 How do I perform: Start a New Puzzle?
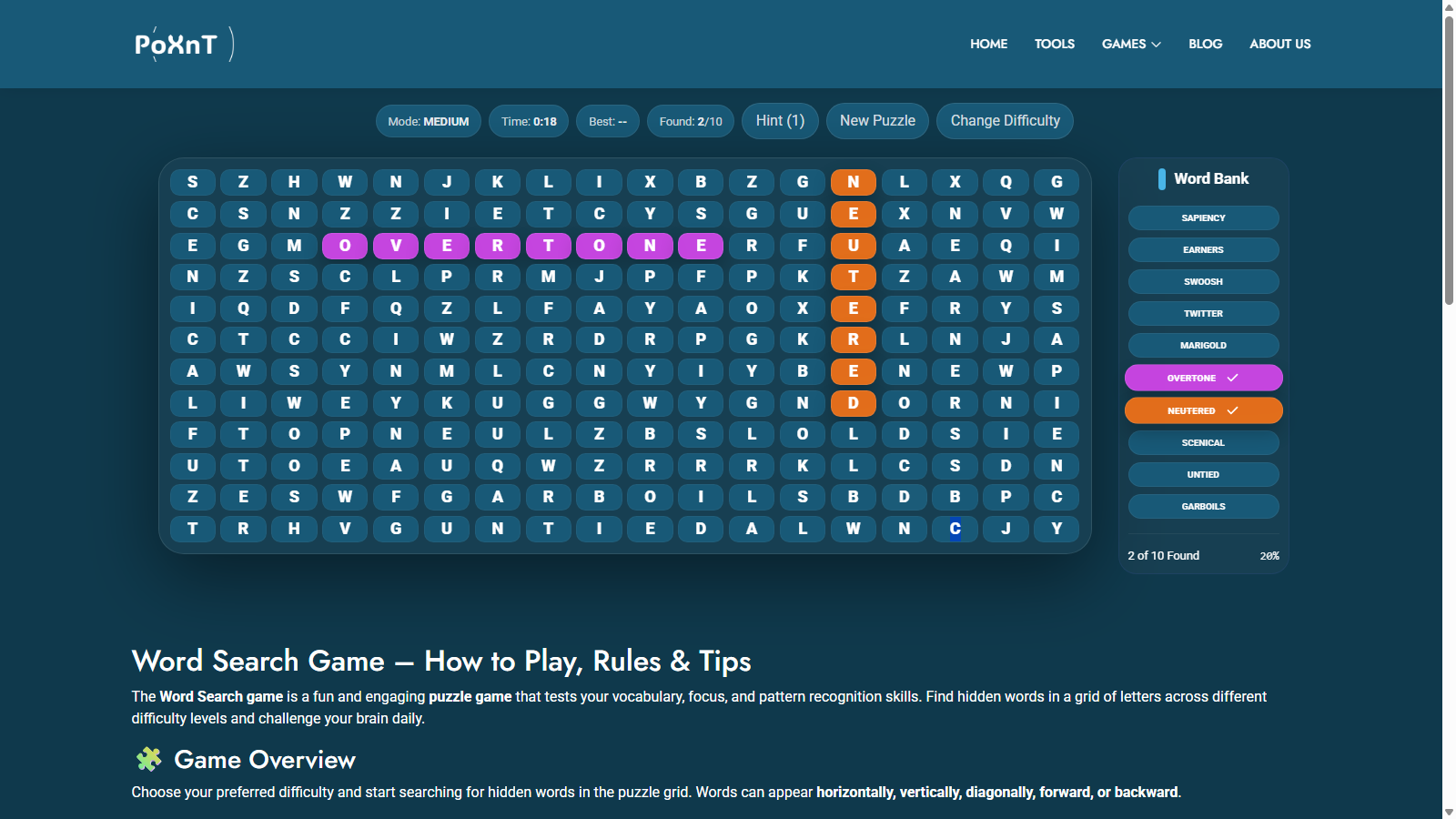point(877,121)
